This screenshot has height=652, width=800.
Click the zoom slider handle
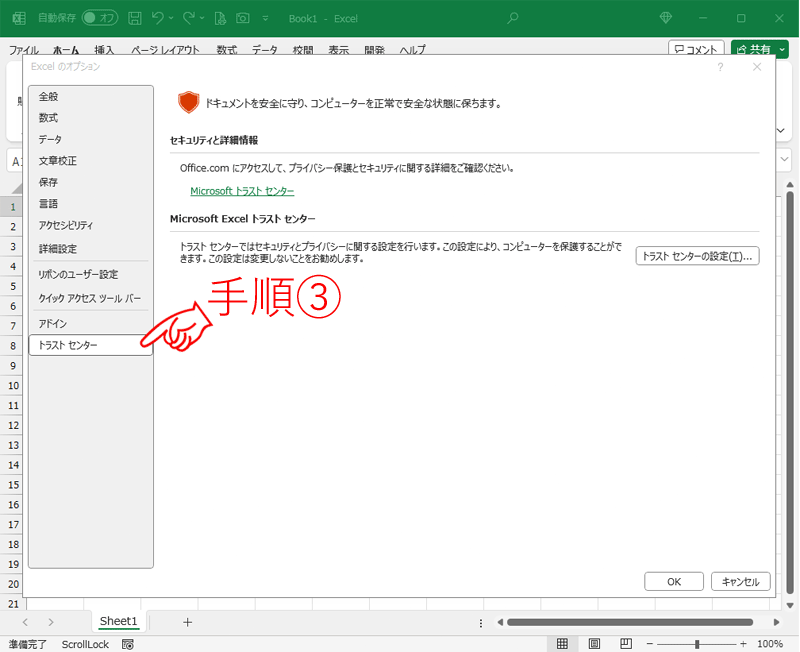[697, 644]
